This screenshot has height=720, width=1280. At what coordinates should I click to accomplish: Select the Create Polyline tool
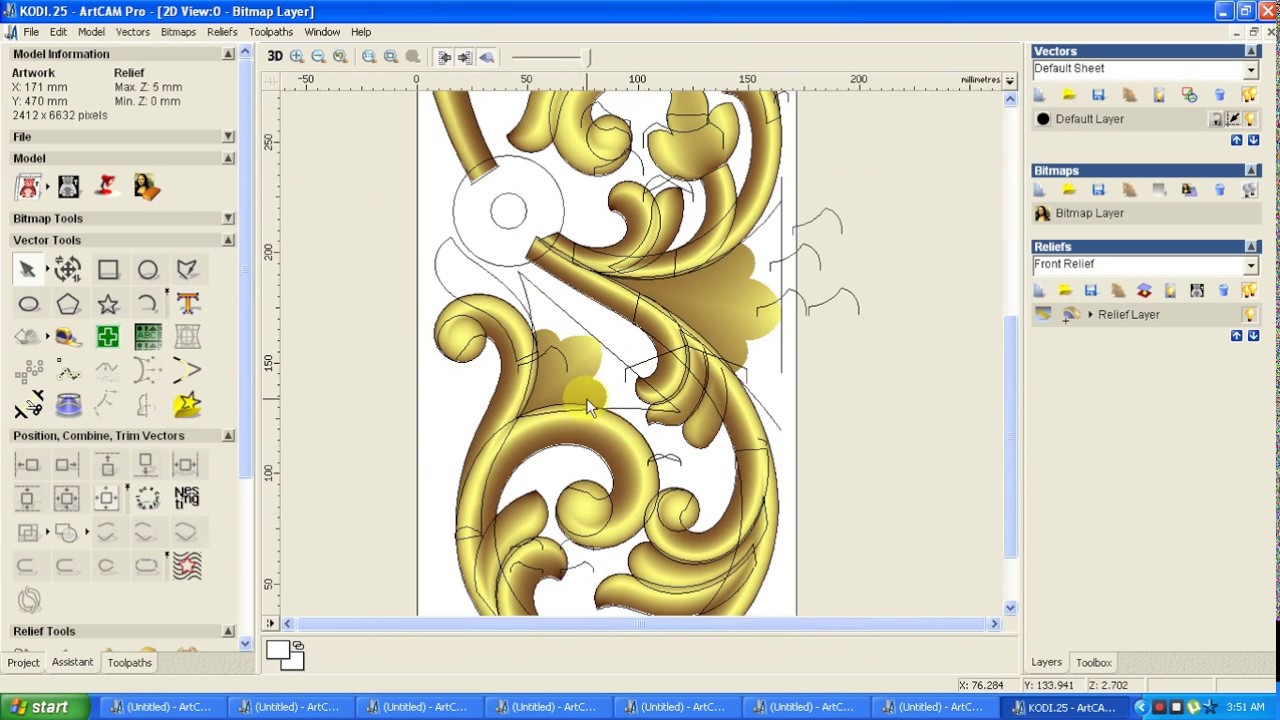(187, 269)
